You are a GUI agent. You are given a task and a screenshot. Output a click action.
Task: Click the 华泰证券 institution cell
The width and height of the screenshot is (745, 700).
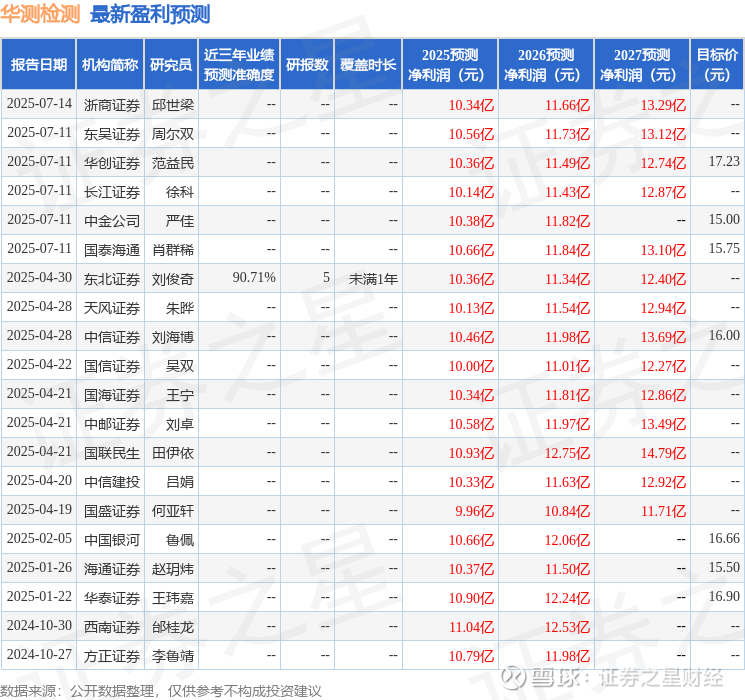[x=112, y=598]
